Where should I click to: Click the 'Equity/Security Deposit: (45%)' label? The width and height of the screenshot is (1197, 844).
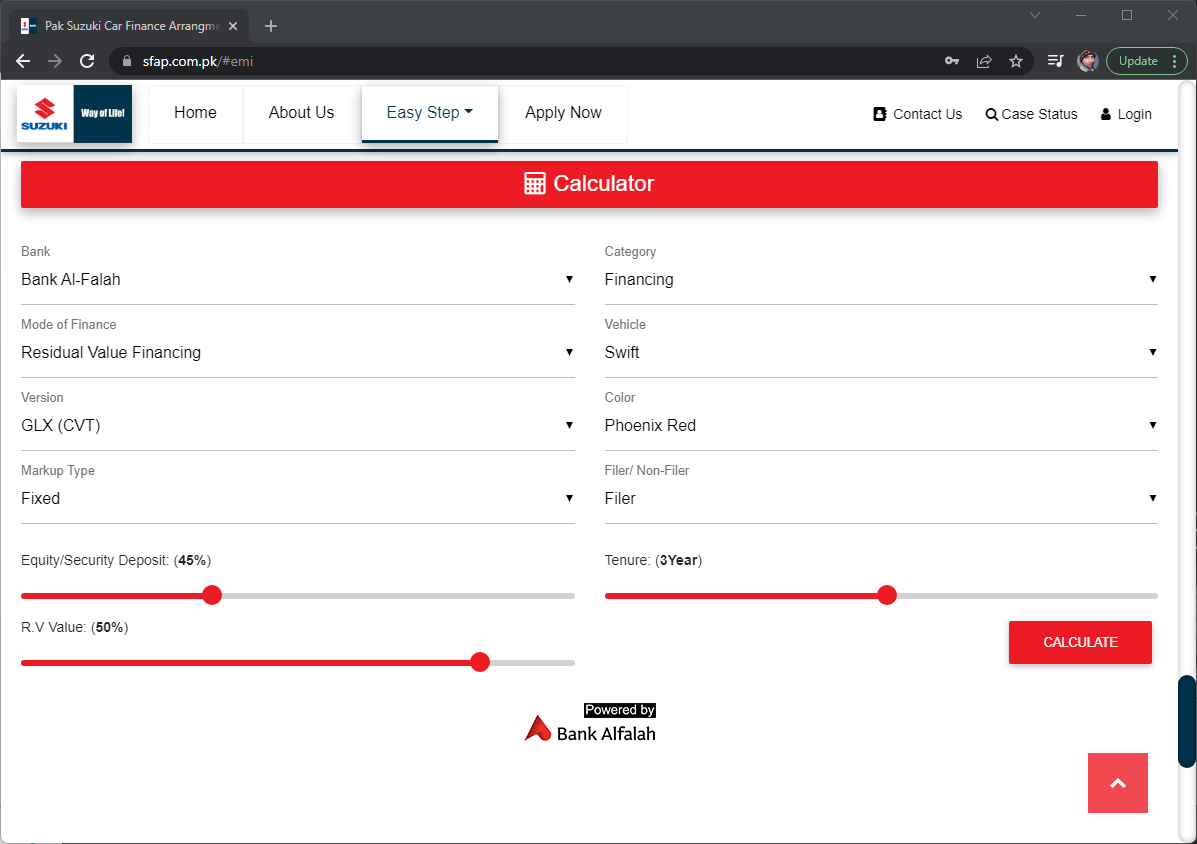pos(116,561)
